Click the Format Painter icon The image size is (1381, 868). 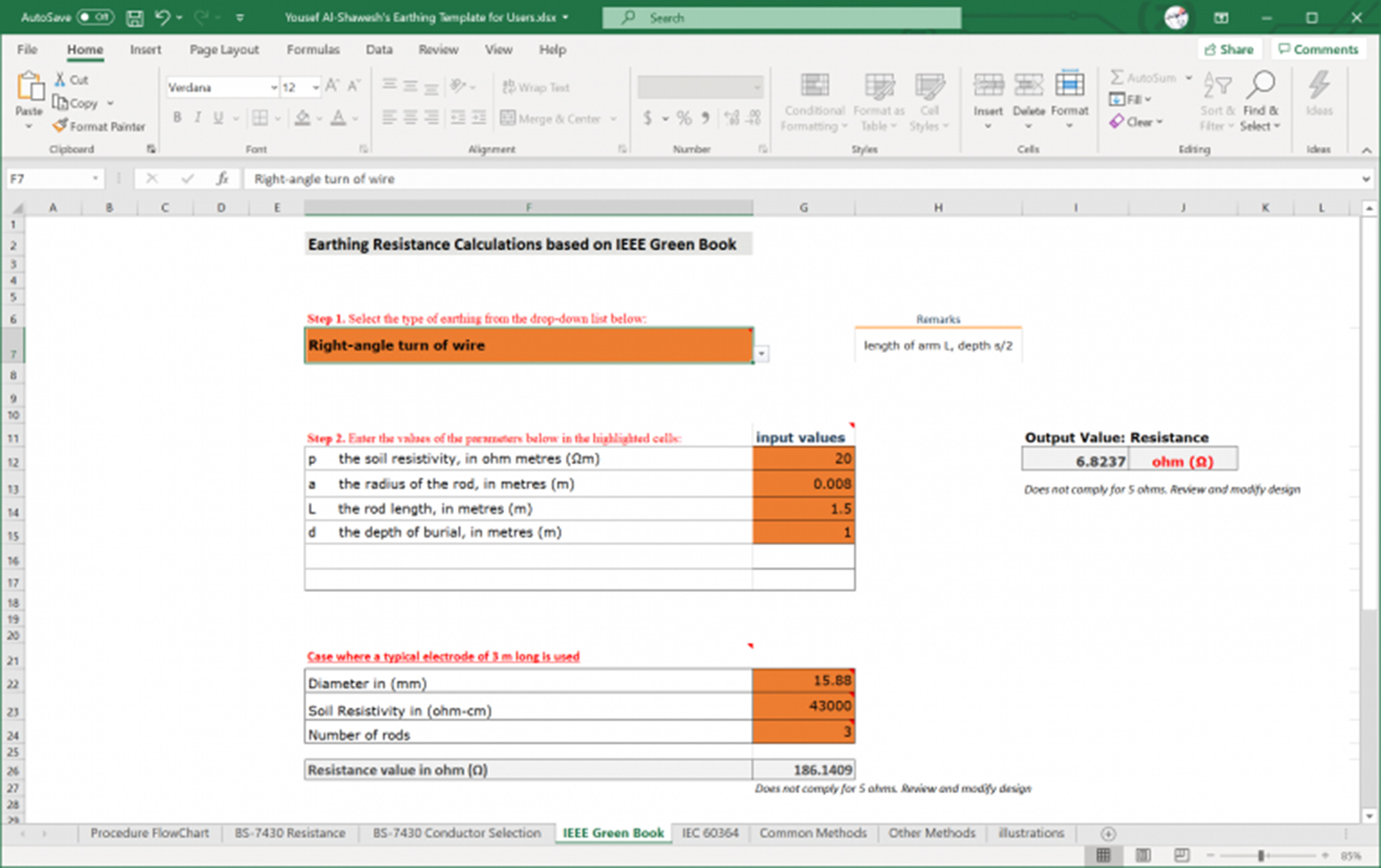click(60, 126)
